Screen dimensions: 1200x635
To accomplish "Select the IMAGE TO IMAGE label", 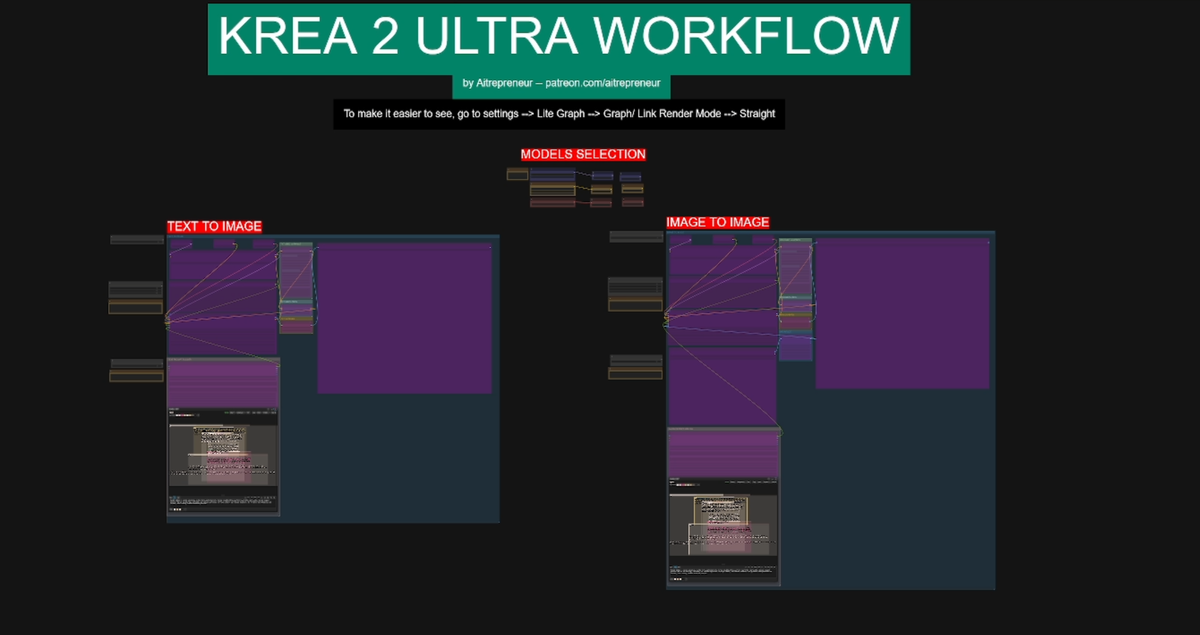I will pos(718,222).
